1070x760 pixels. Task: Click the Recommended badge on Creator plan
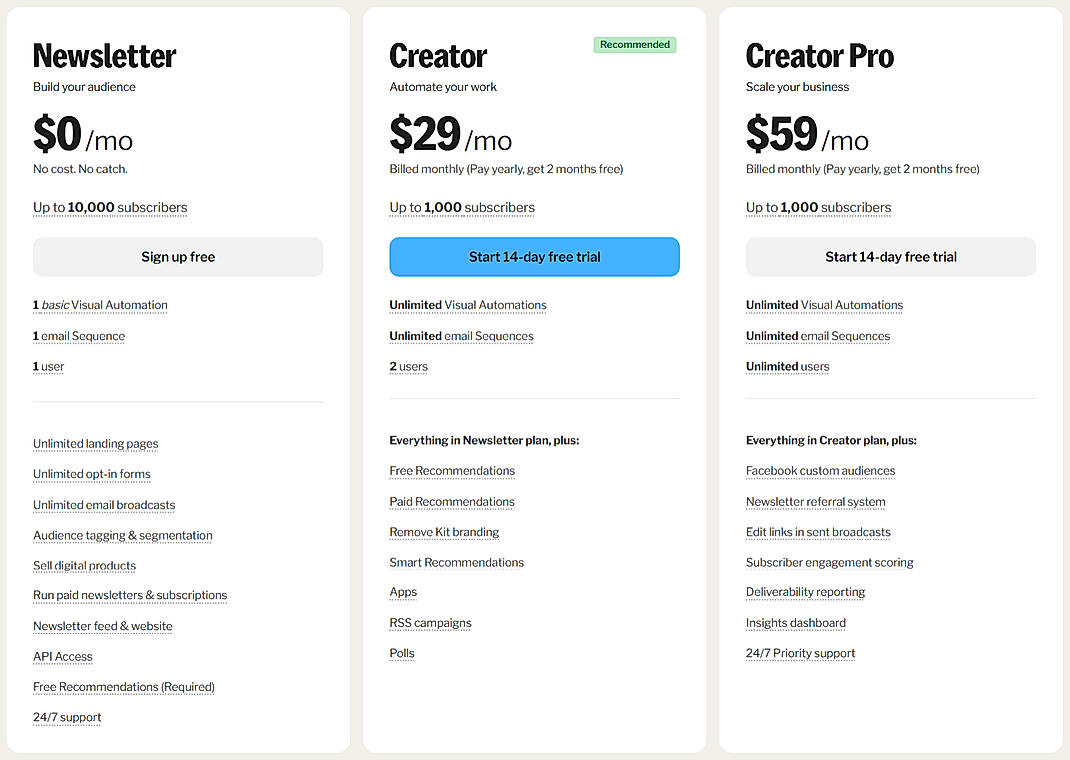(x=634, y=44)
